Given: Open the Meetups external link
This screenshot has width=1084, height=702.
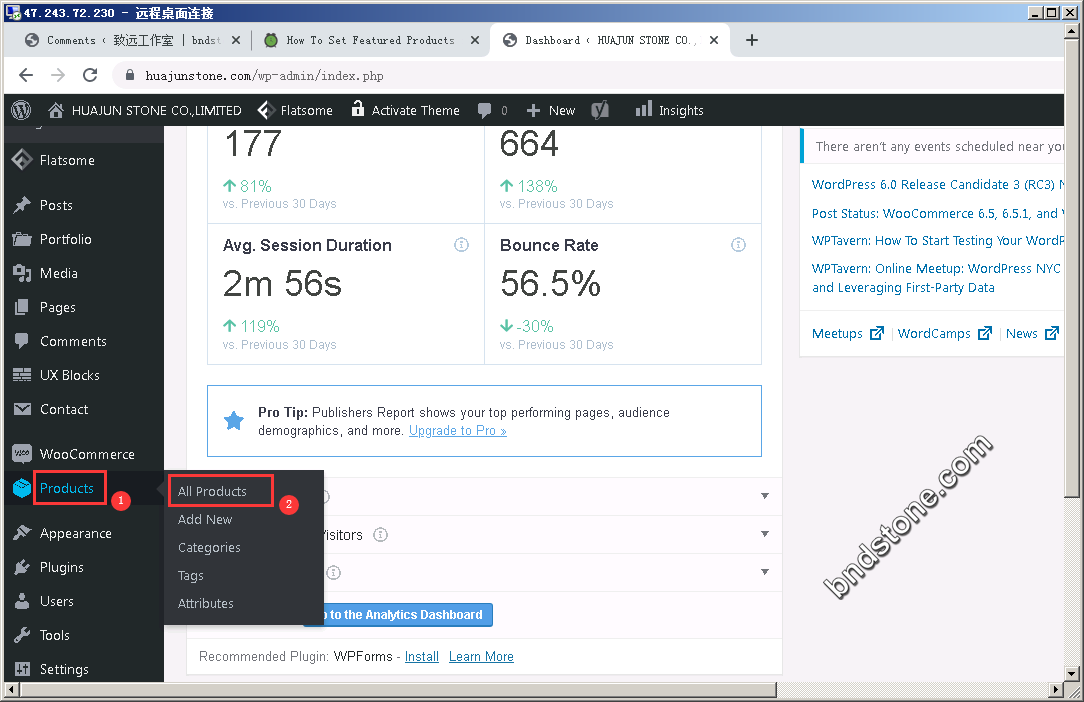Looking at the screenshot, I should pos(848,333).
